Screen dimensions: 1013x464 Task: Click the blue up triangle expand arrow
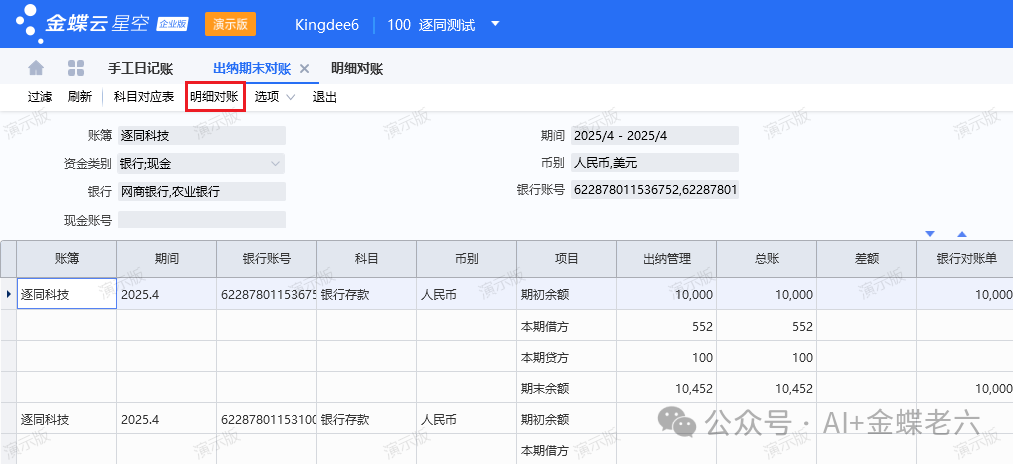[962, 234]
